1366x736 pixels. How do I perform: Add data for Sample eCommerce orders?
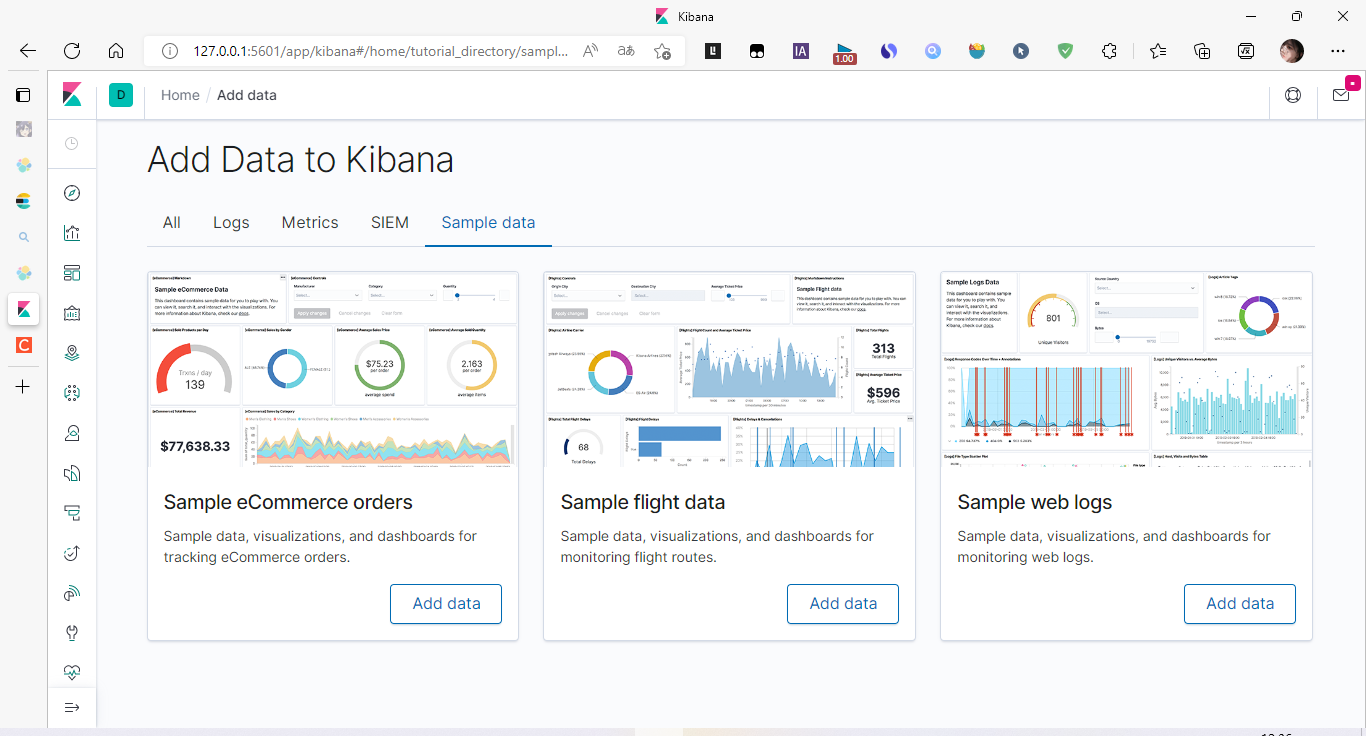446,604
